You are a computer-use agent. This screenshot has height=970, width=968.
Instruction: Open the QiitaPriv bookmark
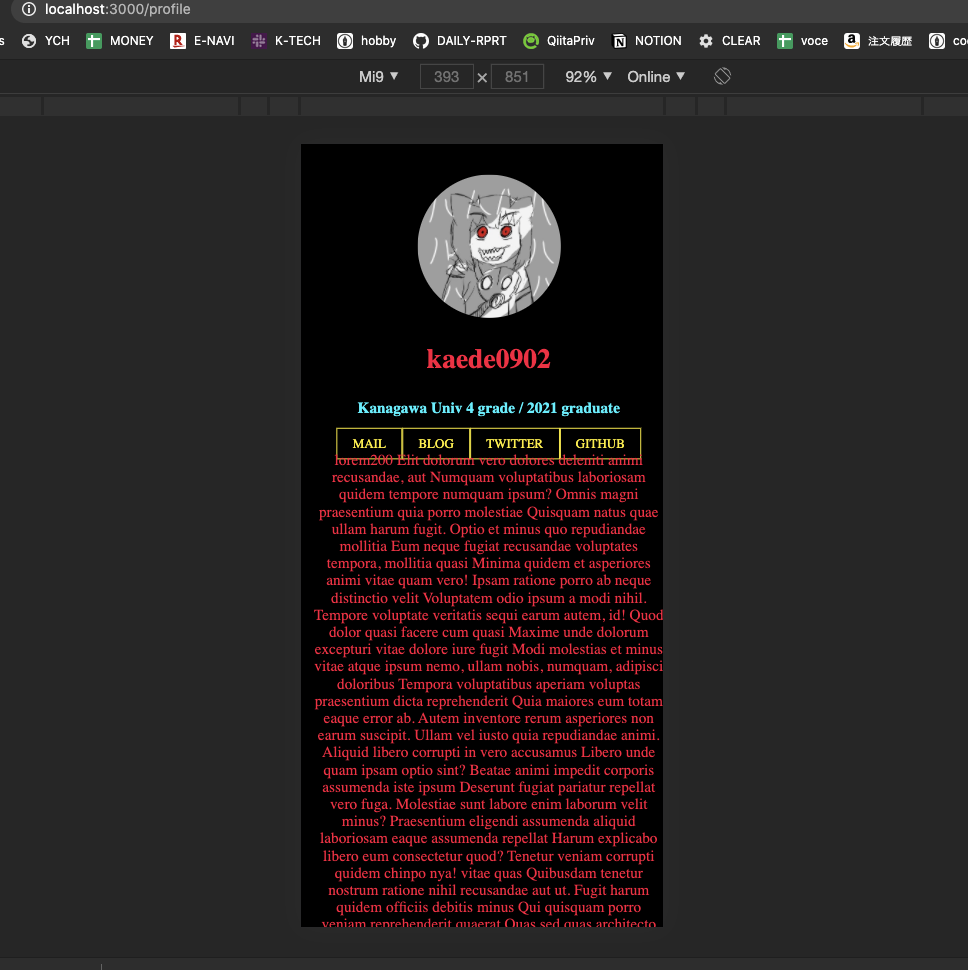click(x=559, y=41)
